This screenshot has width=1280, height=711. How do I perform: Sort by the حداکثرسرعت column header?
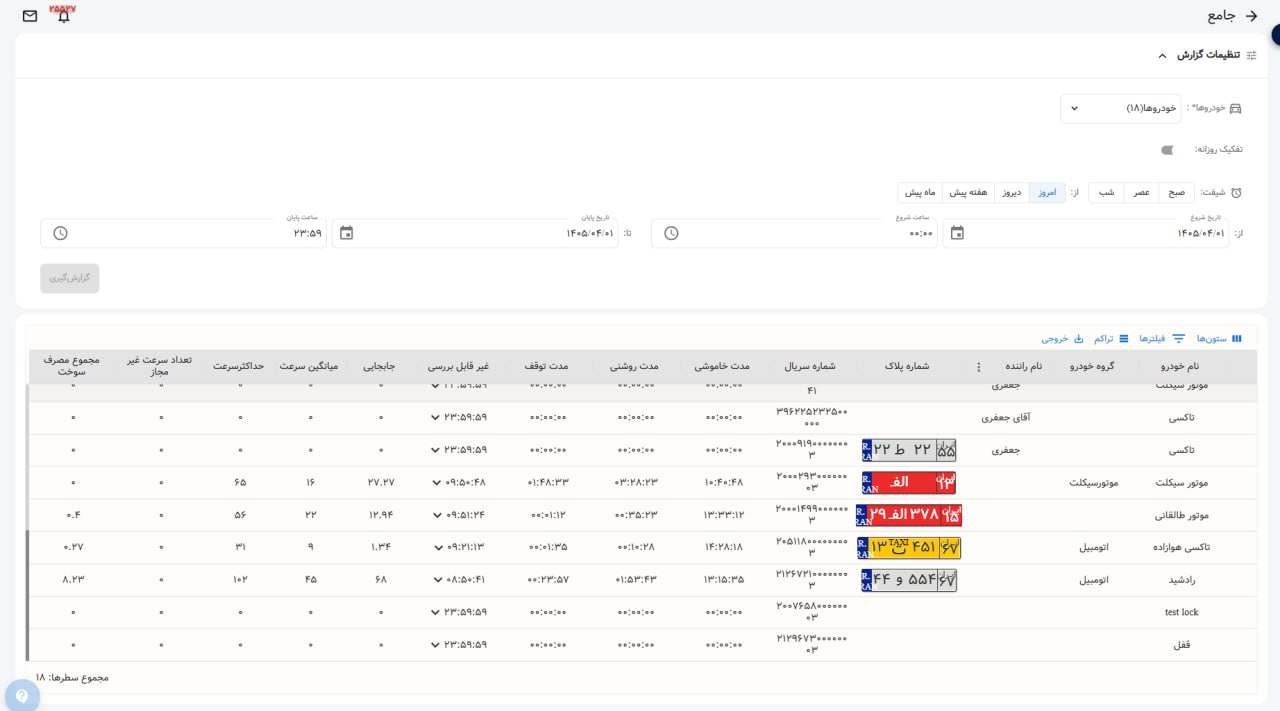pyautogui.click(x=240, y=366)
